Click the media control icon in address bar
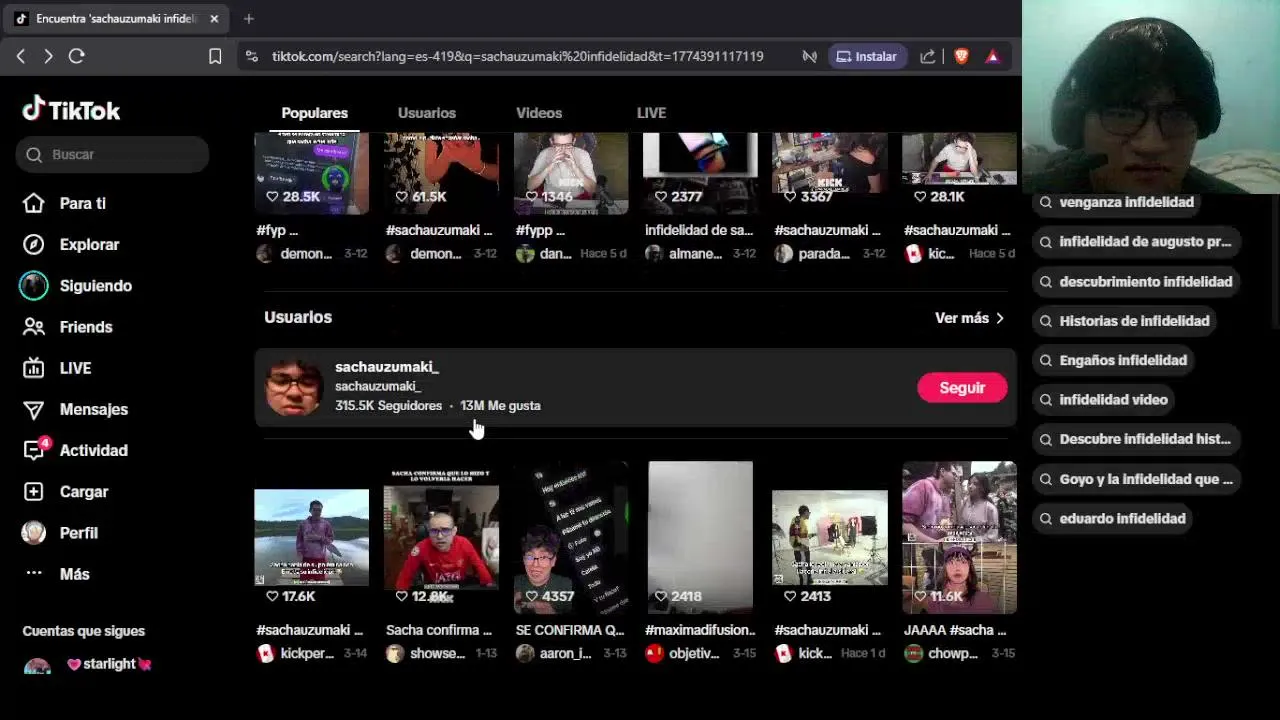This screenshot has width=1280, height=720. coord(809,56)
